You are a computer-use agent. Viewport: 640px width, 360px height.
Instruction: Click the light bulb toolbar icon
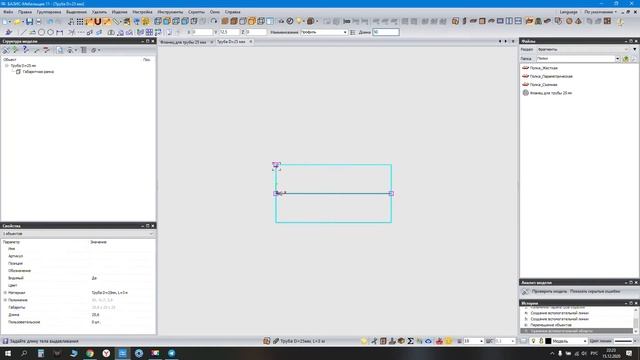coord(299,21)
